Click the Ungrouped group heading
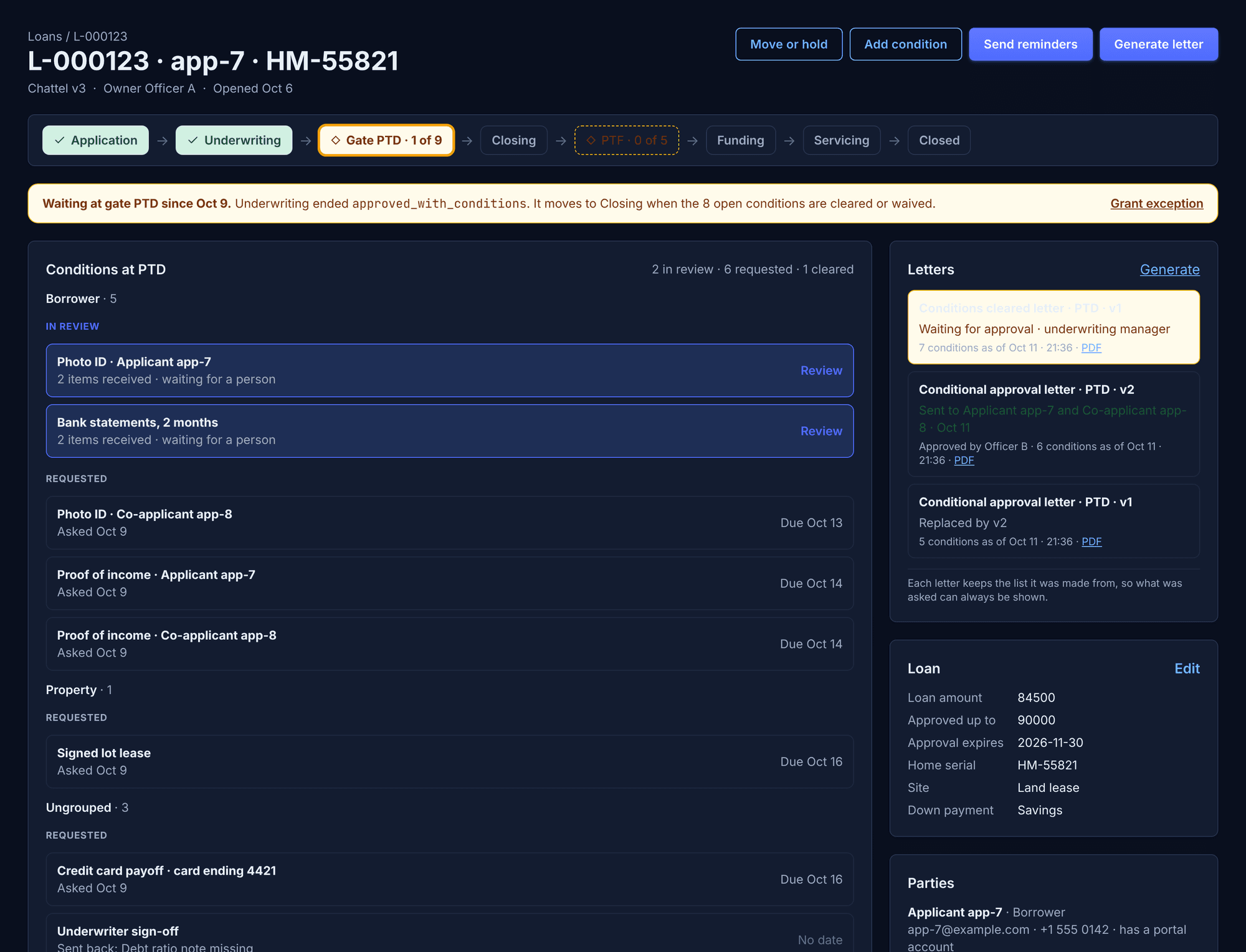 (x=87, y=808)
